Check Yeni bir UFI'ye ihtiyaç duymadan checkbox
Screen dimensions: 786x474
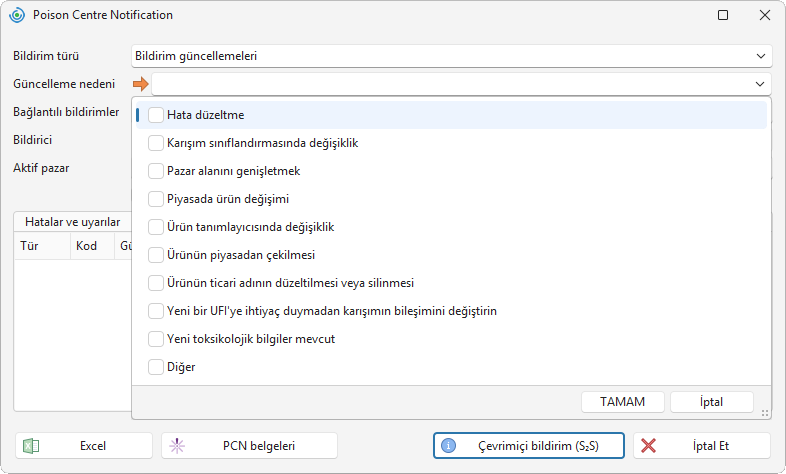pos(155,311)
